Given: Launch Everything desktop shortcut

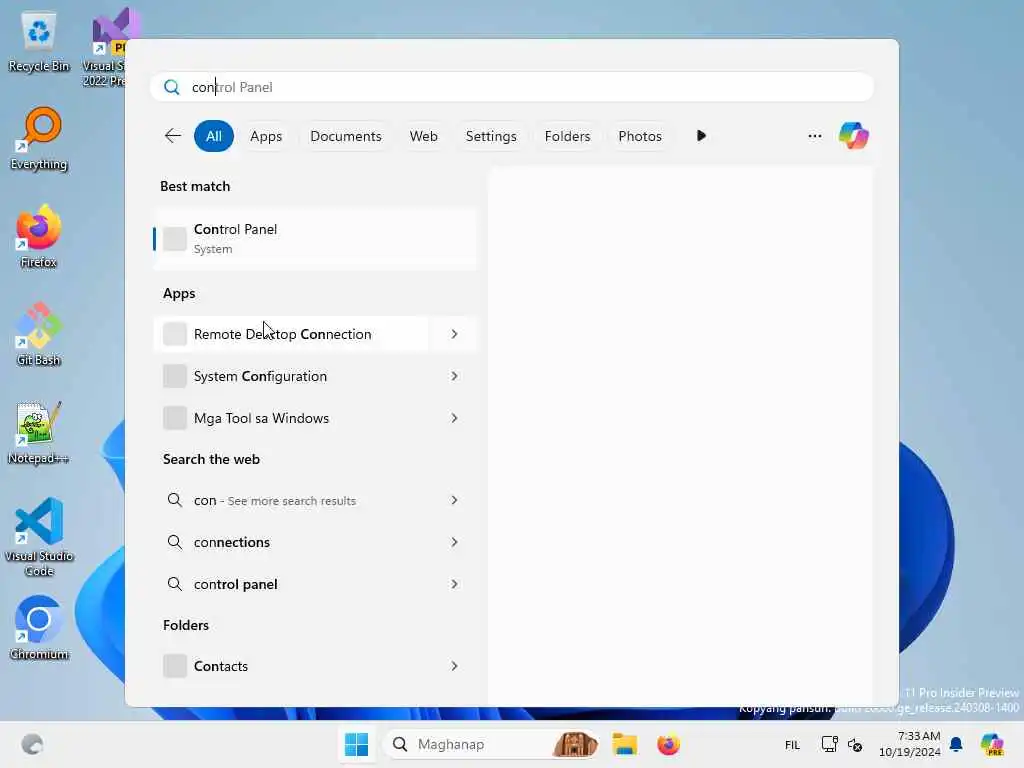Looking at the screenshot, I should pyautogui.click(x=39, y=139).
